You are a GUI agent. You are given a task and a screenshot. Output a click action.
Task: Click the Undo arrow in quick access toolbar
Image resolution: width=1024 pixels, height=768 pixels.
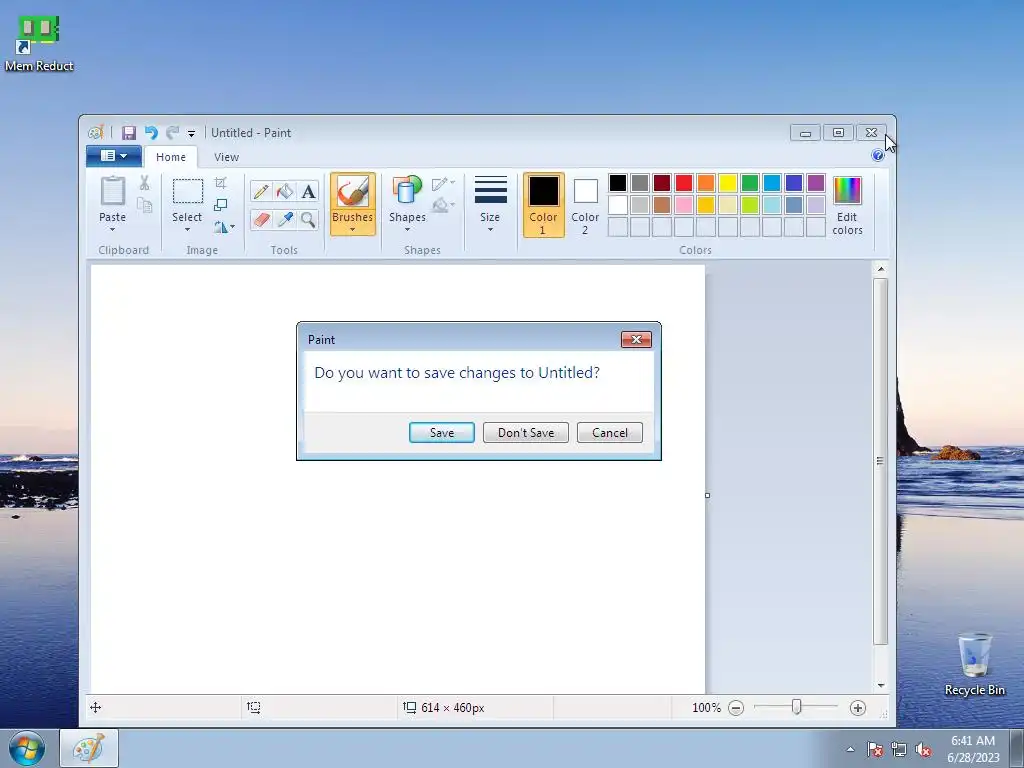click(151, 133)
